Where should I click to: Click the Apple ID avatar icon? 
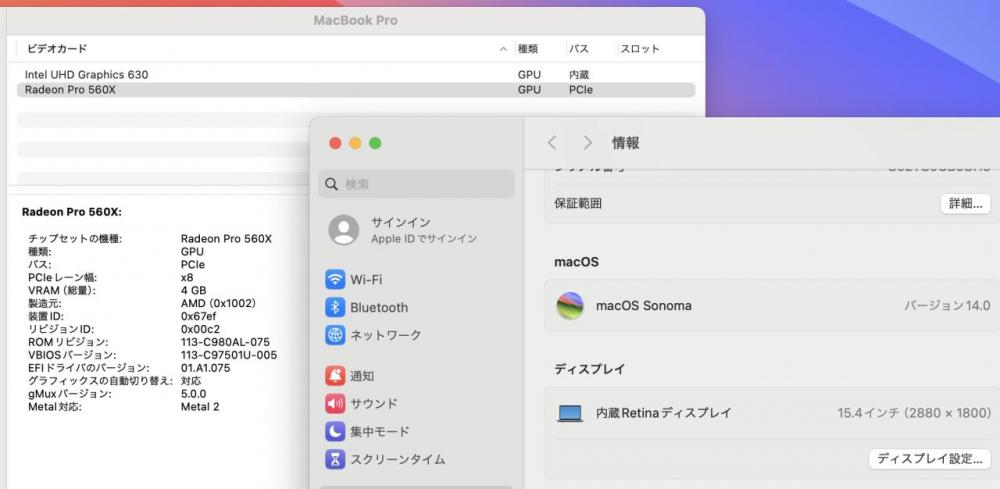pos(344,230)
